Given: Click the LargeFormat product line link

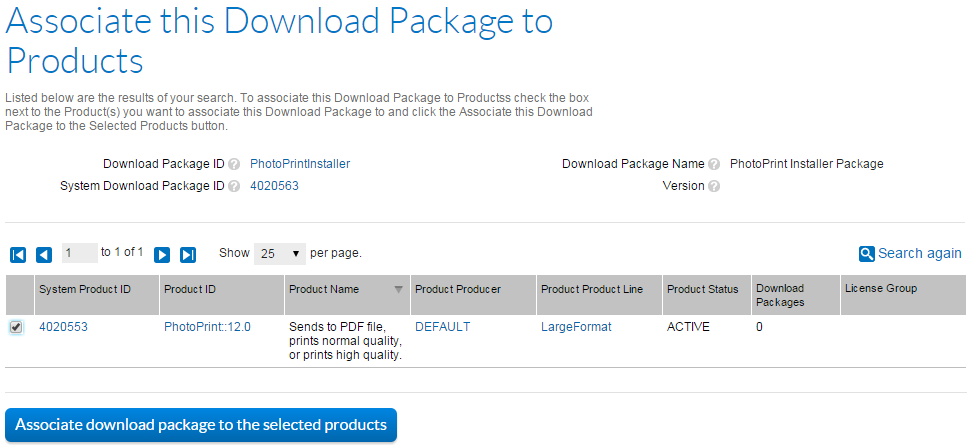Looking at the screenshot, I should 574,327.
